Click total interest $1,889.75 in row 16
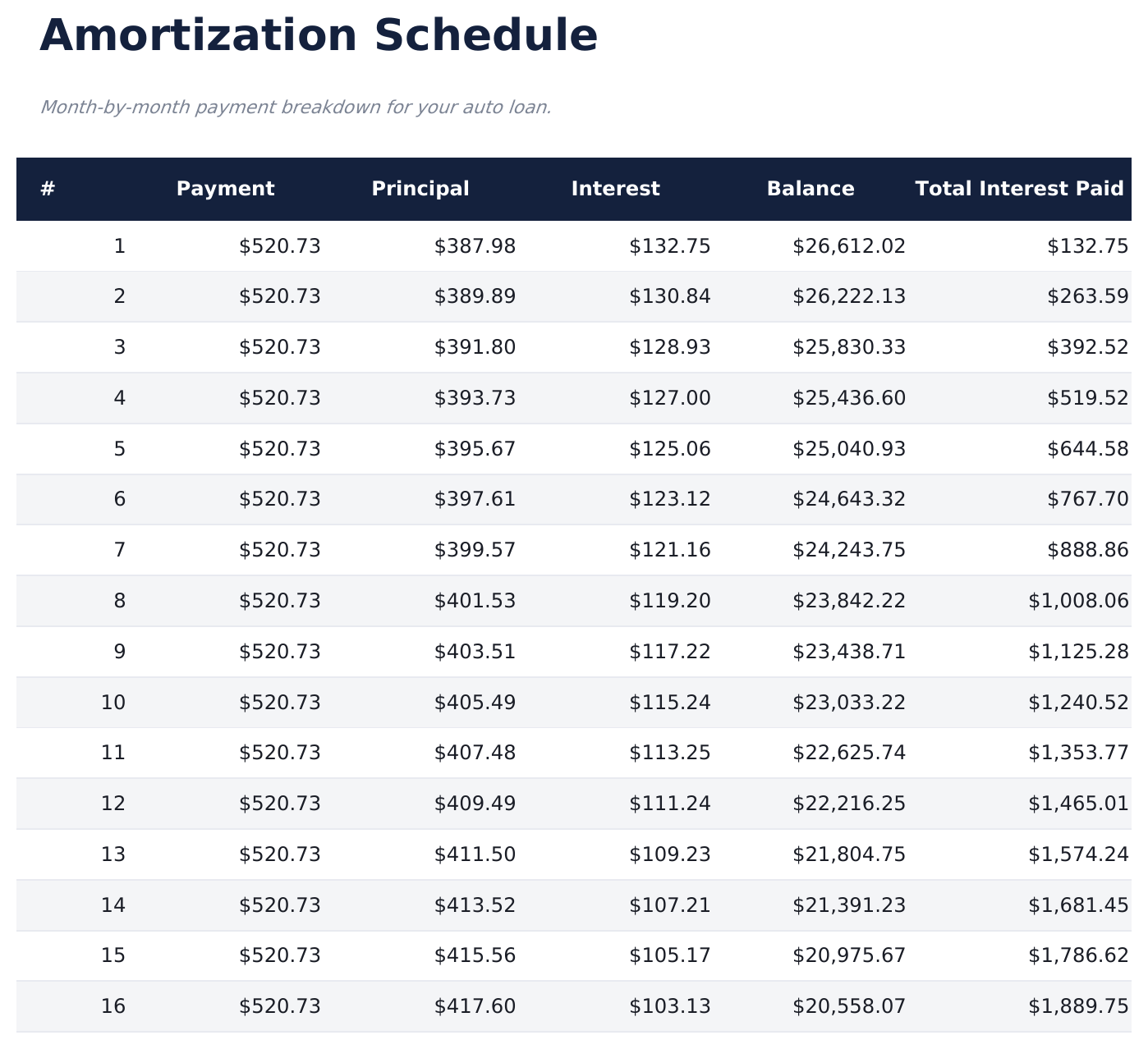1148x1049 pixels. pyautogui.click(x=1078, y=1006)
